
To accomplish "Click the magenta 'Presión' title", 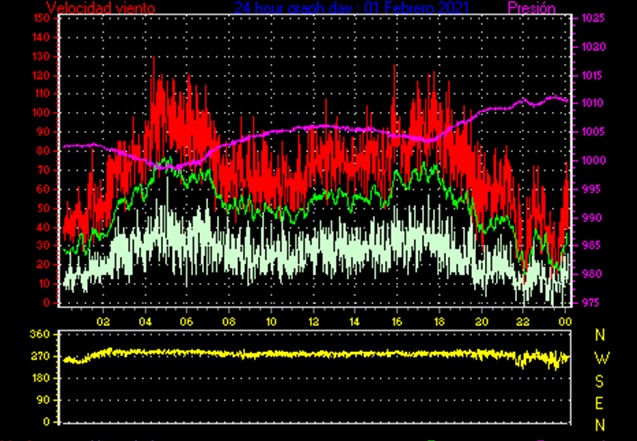I will (x=531, y=8).
